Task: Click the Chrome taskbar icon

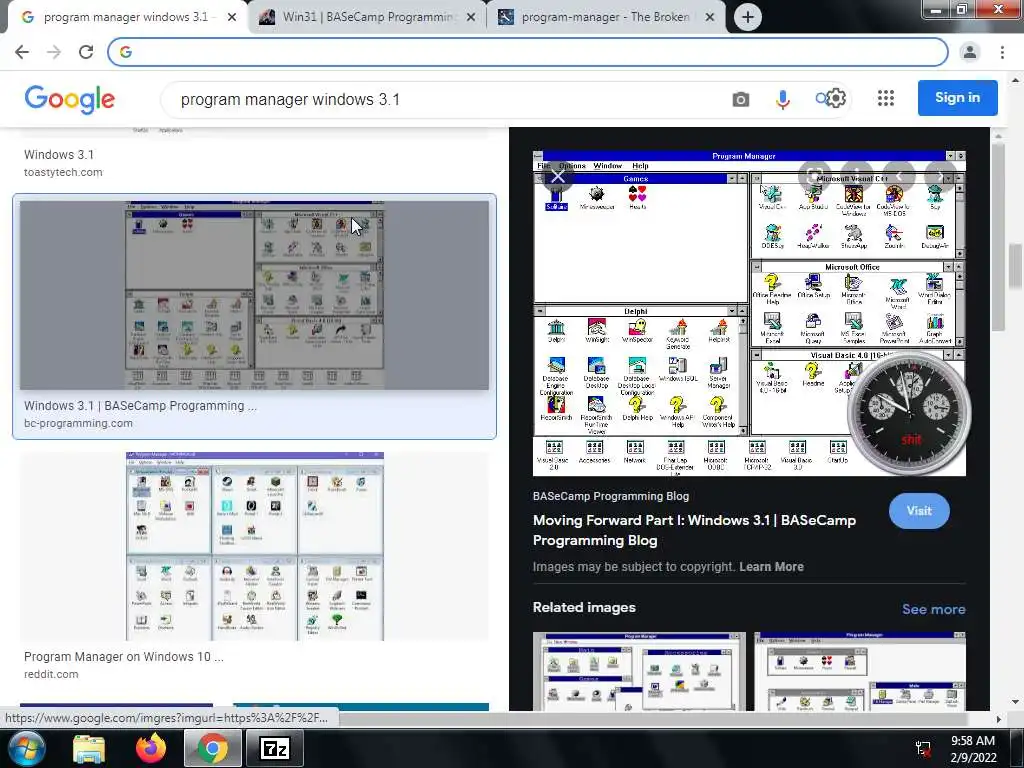Action: point(212,748)
